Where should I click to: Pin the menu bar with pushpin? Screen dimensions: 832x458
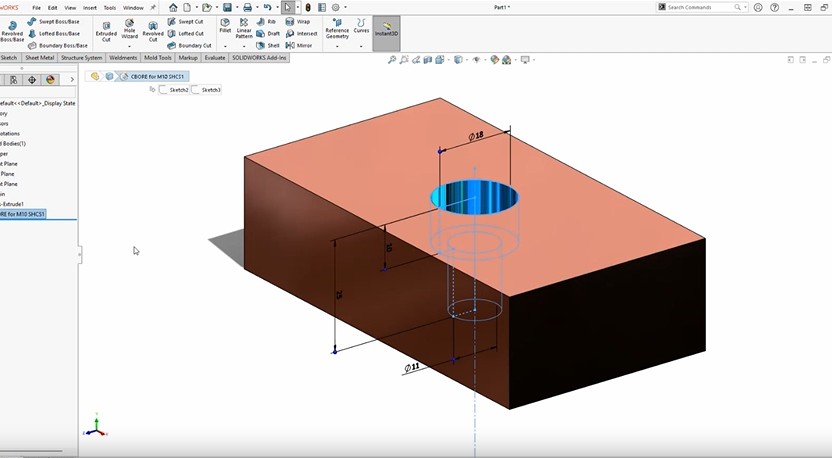pos(153,7)
